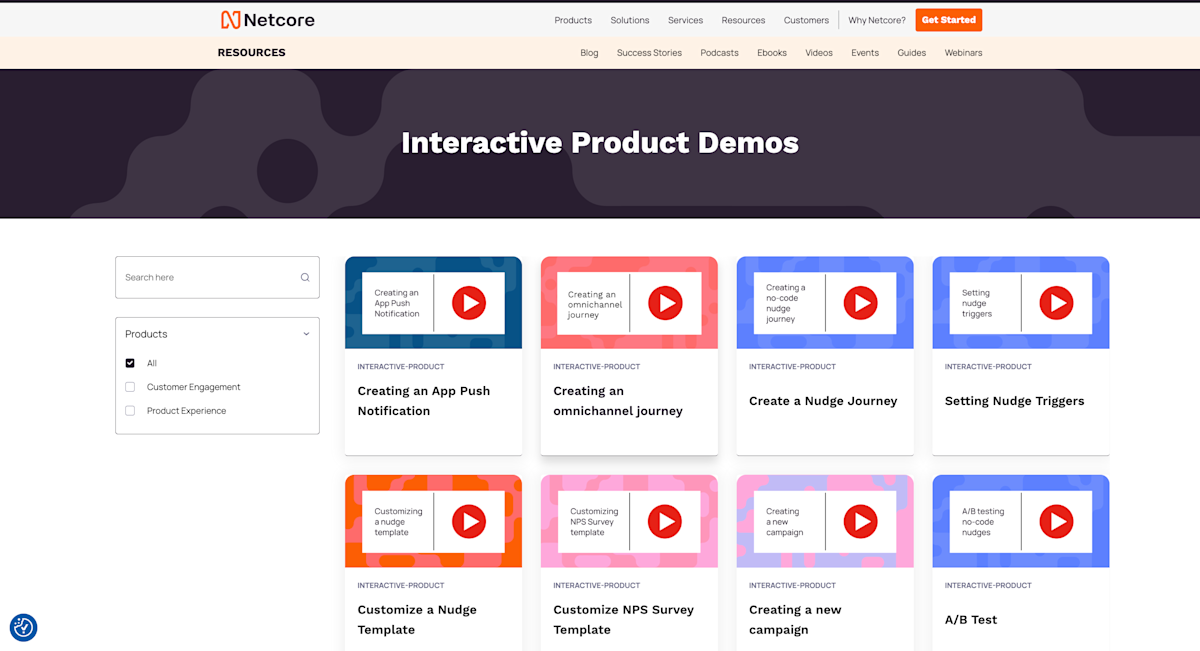Play the Creating a new campaign demo
Viewport: 1200px width, 651px height.
860,521
